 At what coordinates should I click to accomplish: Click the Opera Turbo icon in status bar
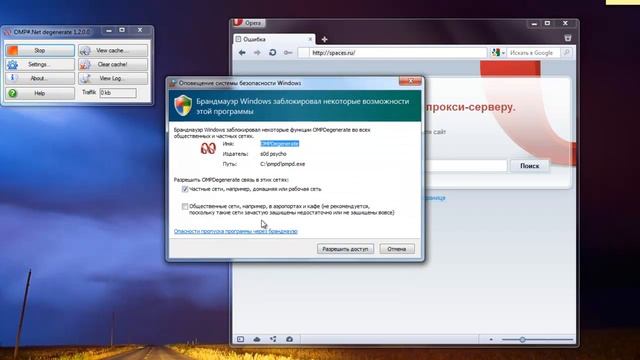click(x=289, y=339)
